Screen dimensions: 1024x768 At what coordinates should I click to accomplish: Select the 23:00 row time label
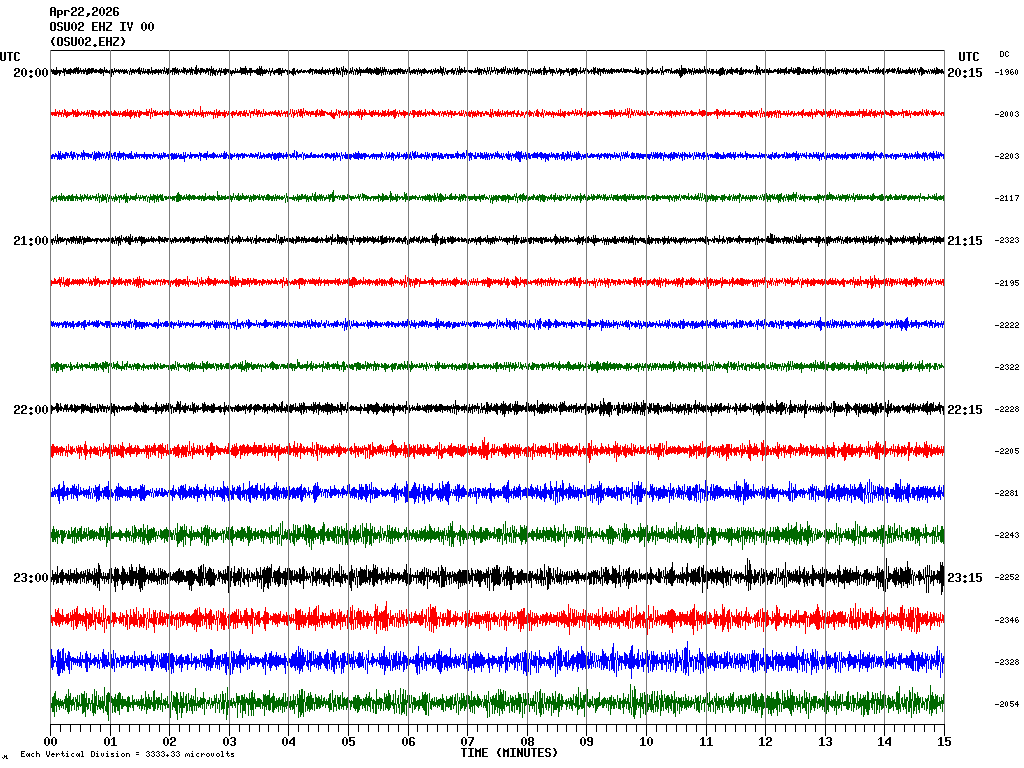[x=30, y=578]
